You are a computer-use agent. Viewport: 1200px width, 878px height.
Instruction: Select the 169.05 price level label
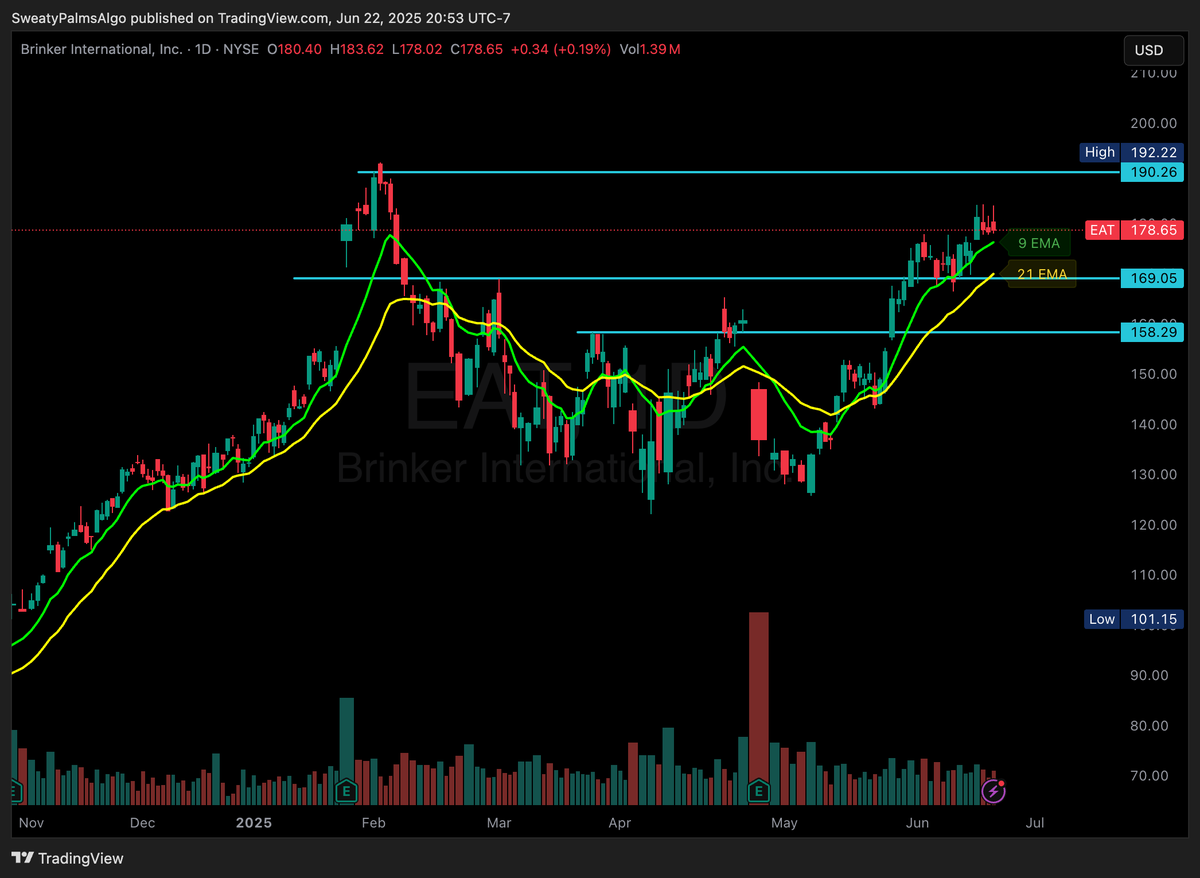point(1151,278)
